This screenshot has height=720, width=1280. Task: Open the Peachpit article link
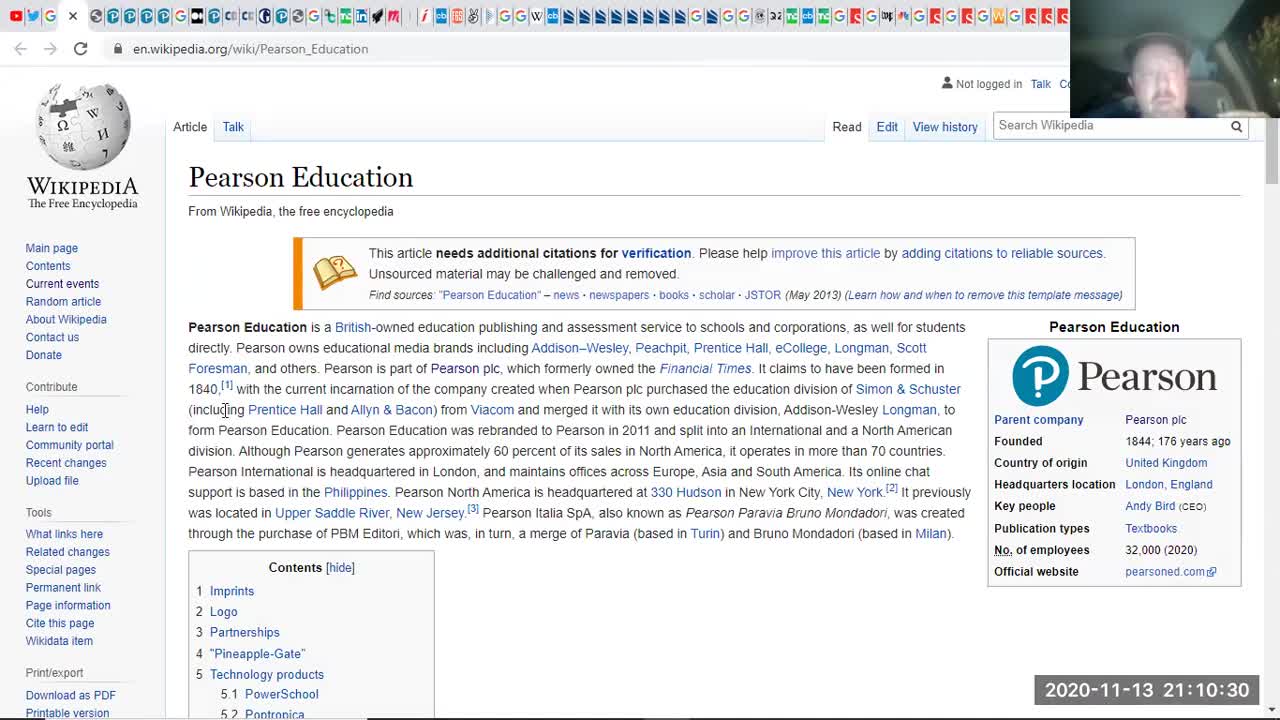661,348
